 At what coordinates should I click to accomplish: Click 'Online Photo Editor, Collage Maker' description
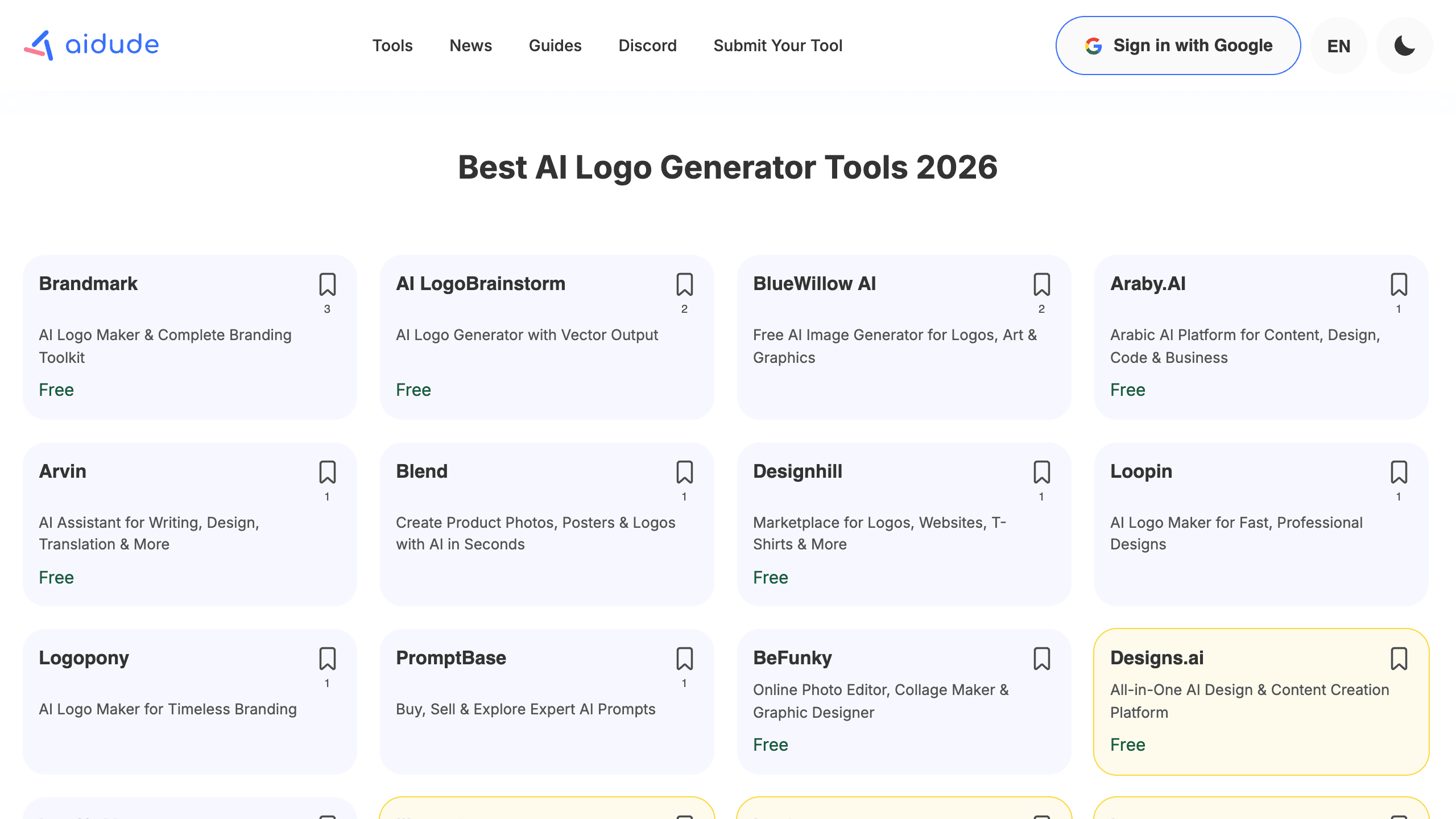tap(881, 701)
